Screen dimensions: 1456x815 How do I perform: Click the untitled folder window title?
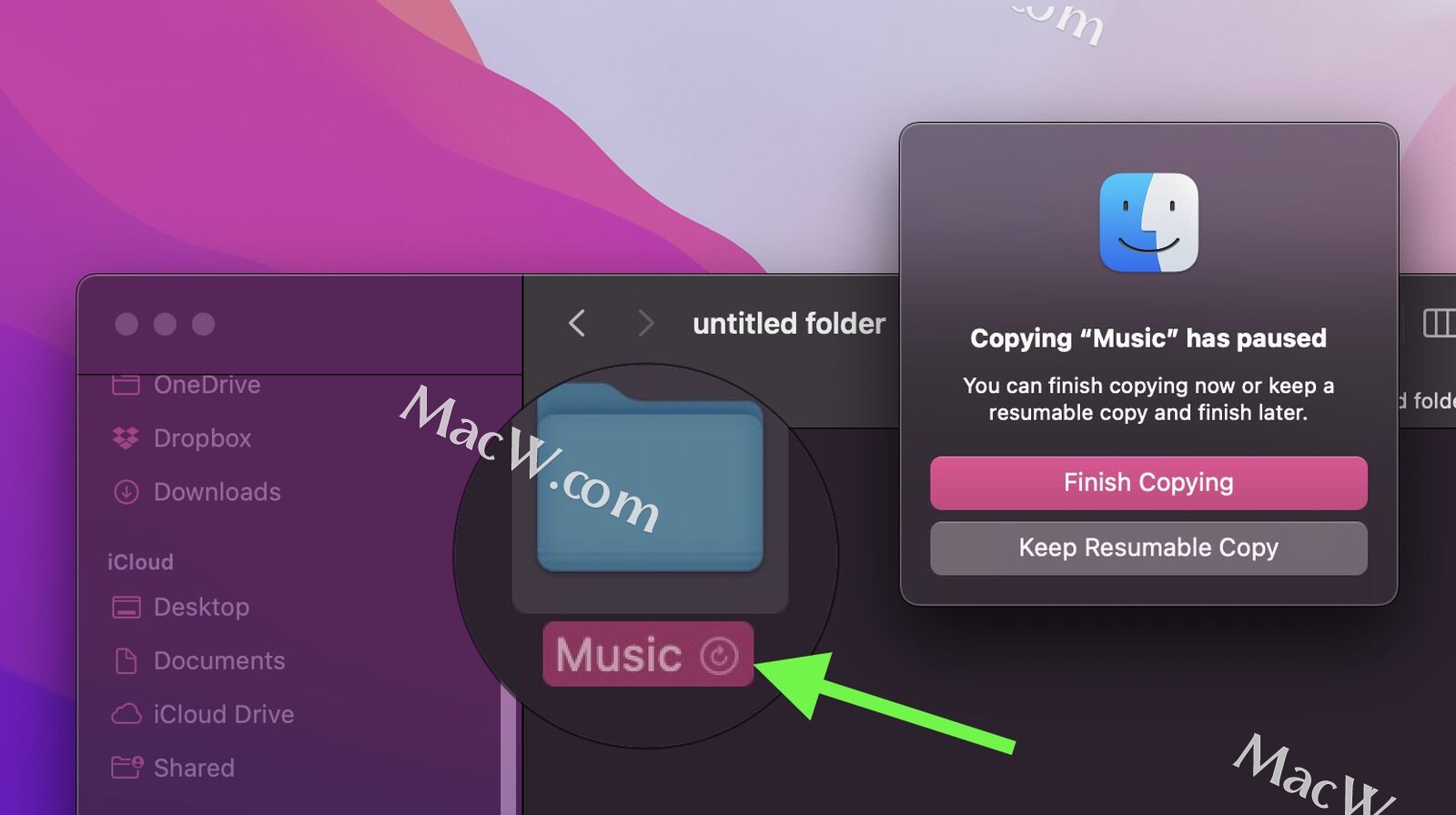click(789, 324)
